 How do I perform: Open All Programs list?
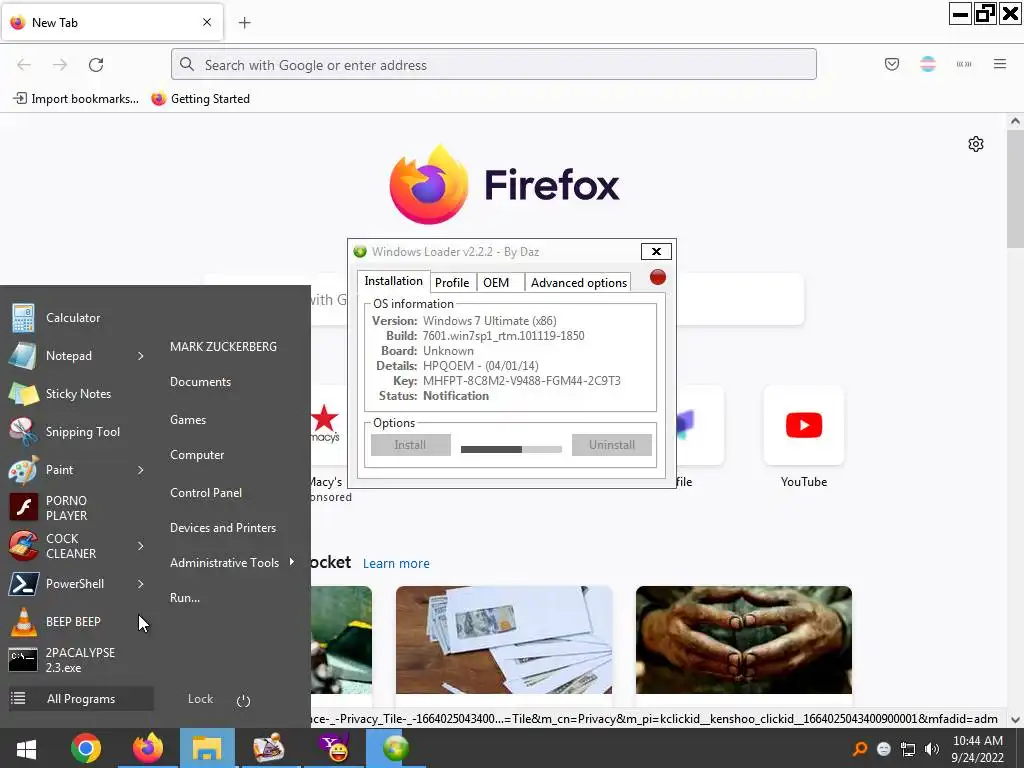click(x=81, y=699)
